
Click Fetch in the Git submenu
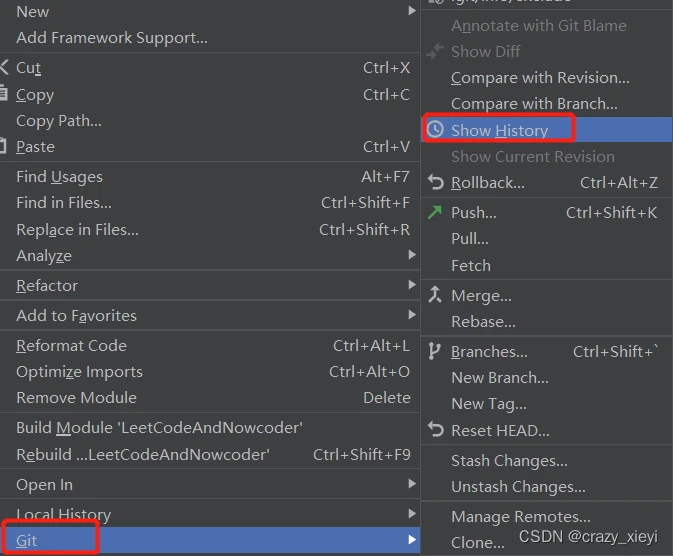point(546,265)
